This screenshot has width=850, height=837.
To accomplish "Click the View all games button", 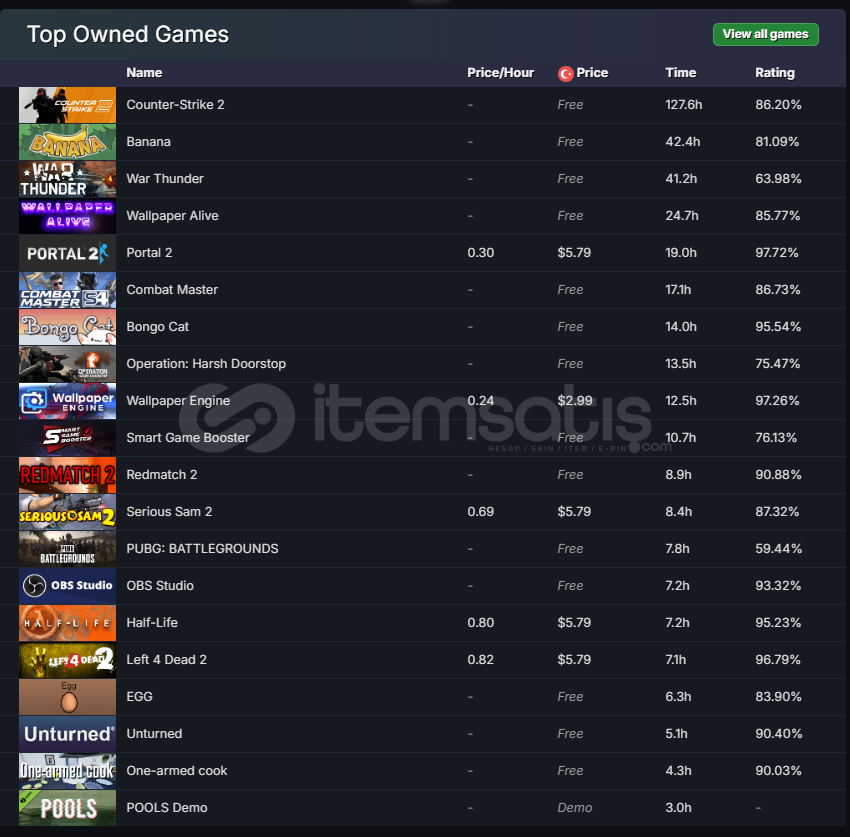I will (x=765, y=34).
